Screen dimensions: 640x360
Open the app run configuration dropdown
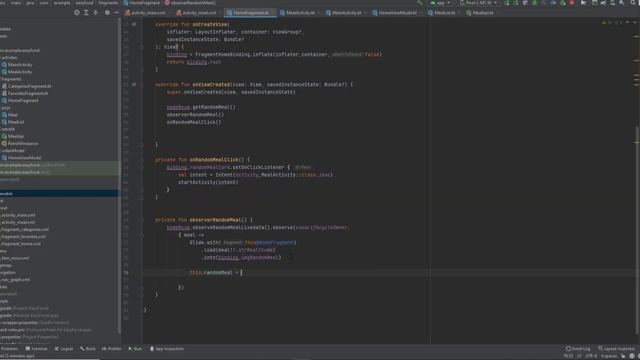[440, 3]
